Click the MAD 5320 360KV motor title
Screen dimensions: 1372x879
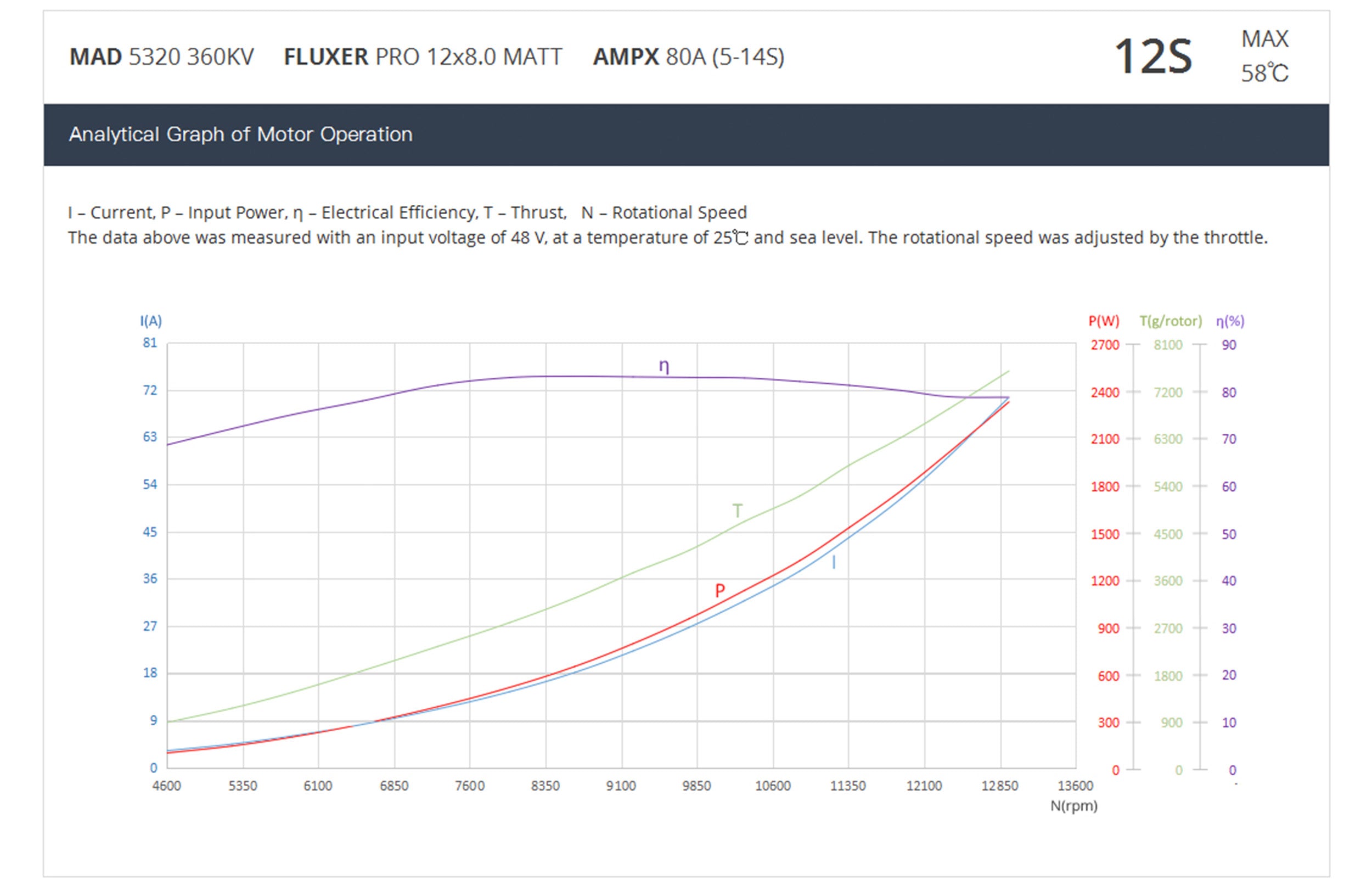(161, 57)
